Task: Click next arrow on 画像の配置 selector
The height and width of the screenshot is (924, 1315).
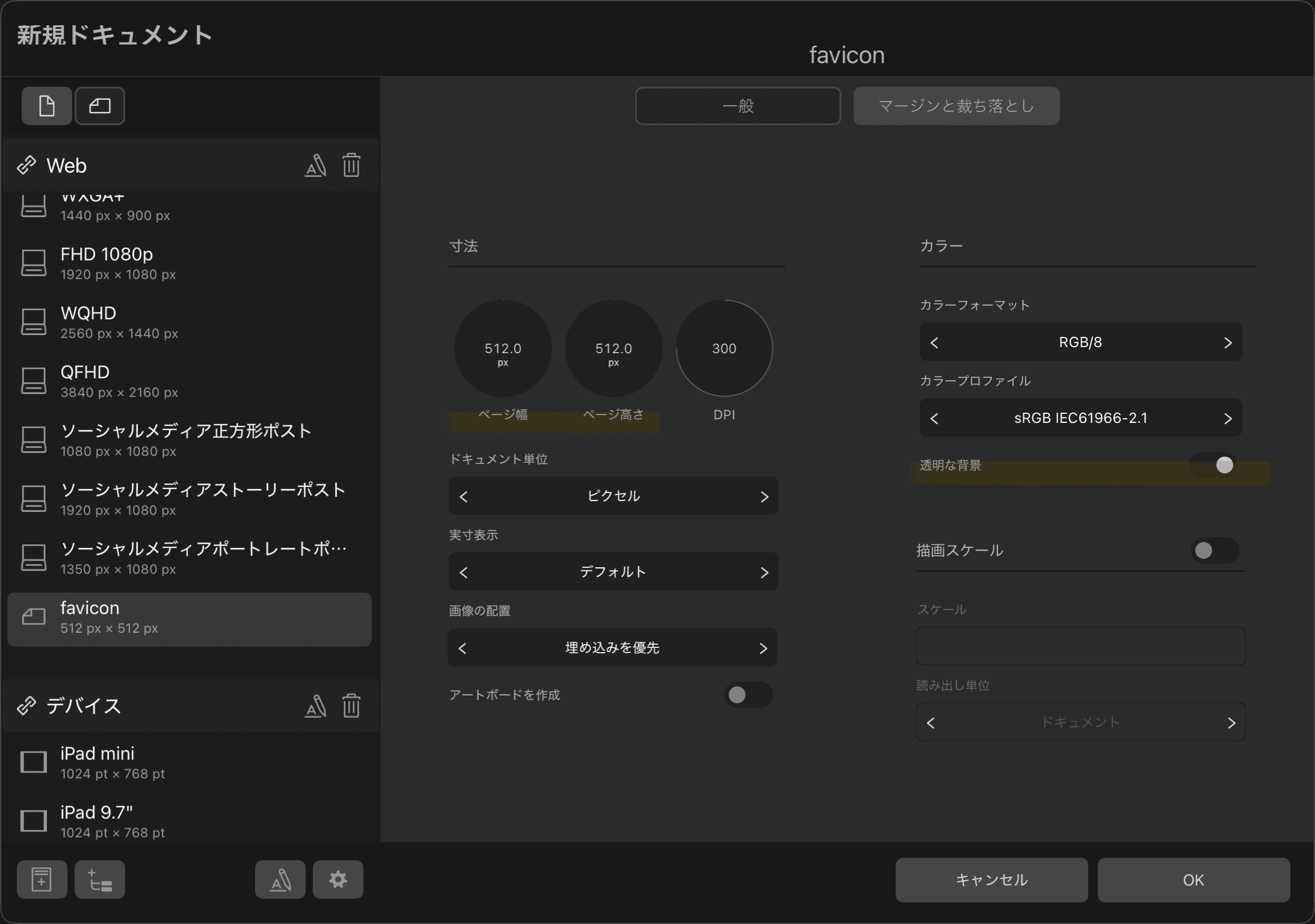Action: pyautogui.click(x=763, y=648)
